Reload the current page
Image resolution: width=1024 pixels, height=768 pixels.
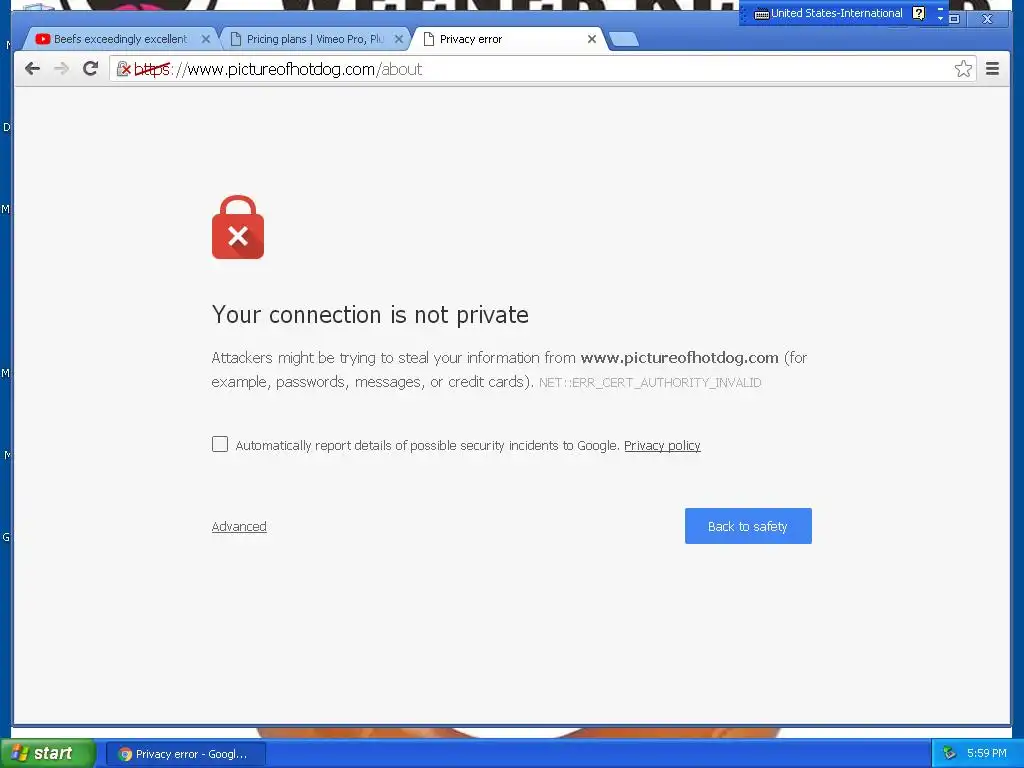(x=91, y=69)
